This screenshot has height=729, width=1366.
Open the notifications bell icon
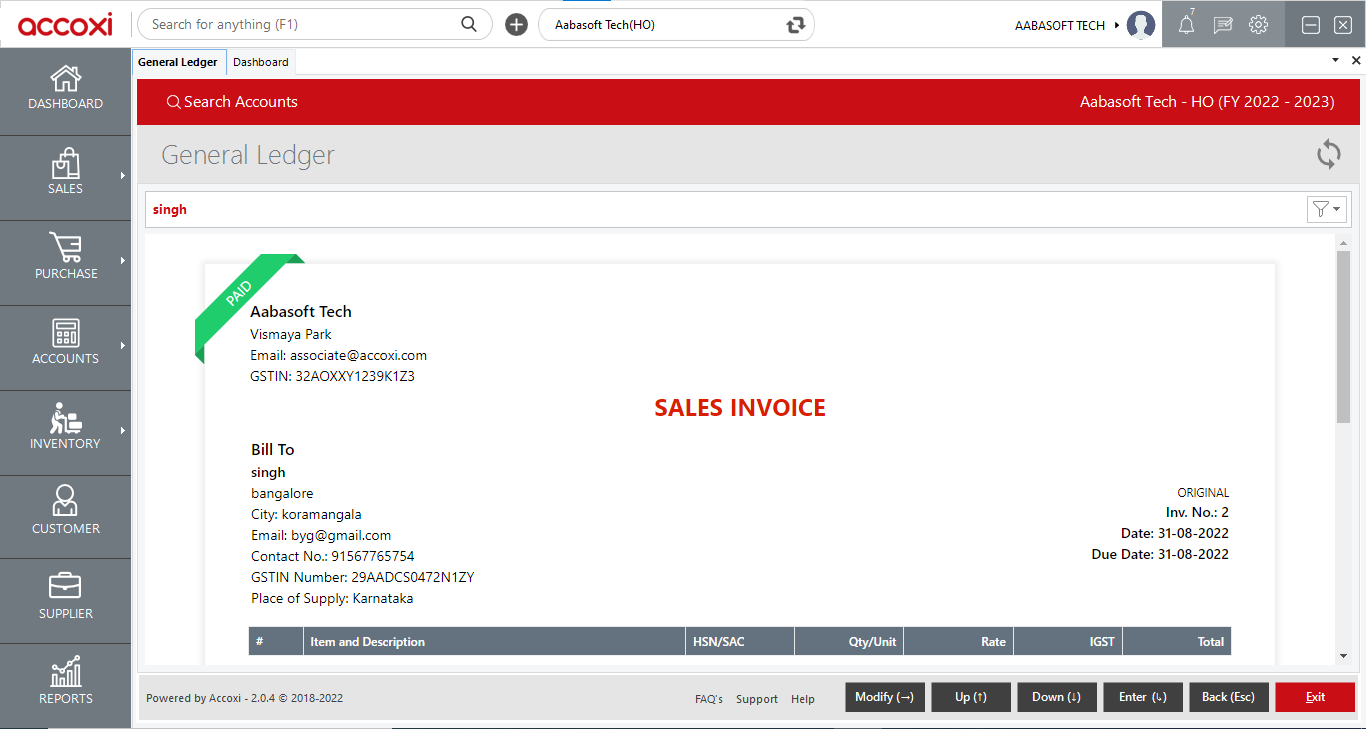click(x=1186, y=25)
